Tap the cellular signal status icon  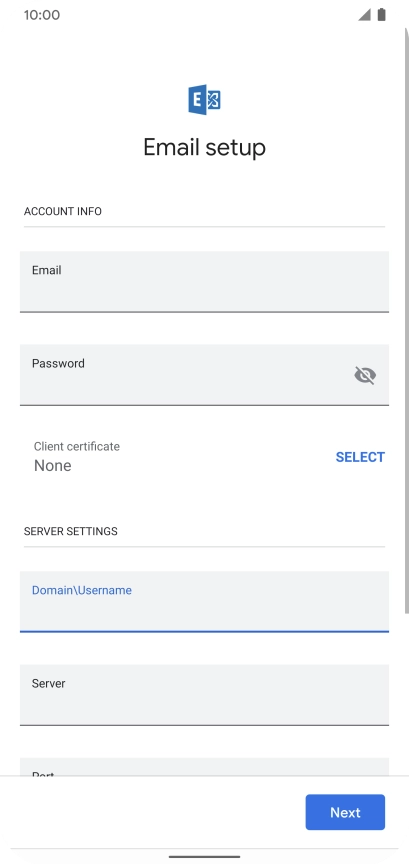point(364,15)
